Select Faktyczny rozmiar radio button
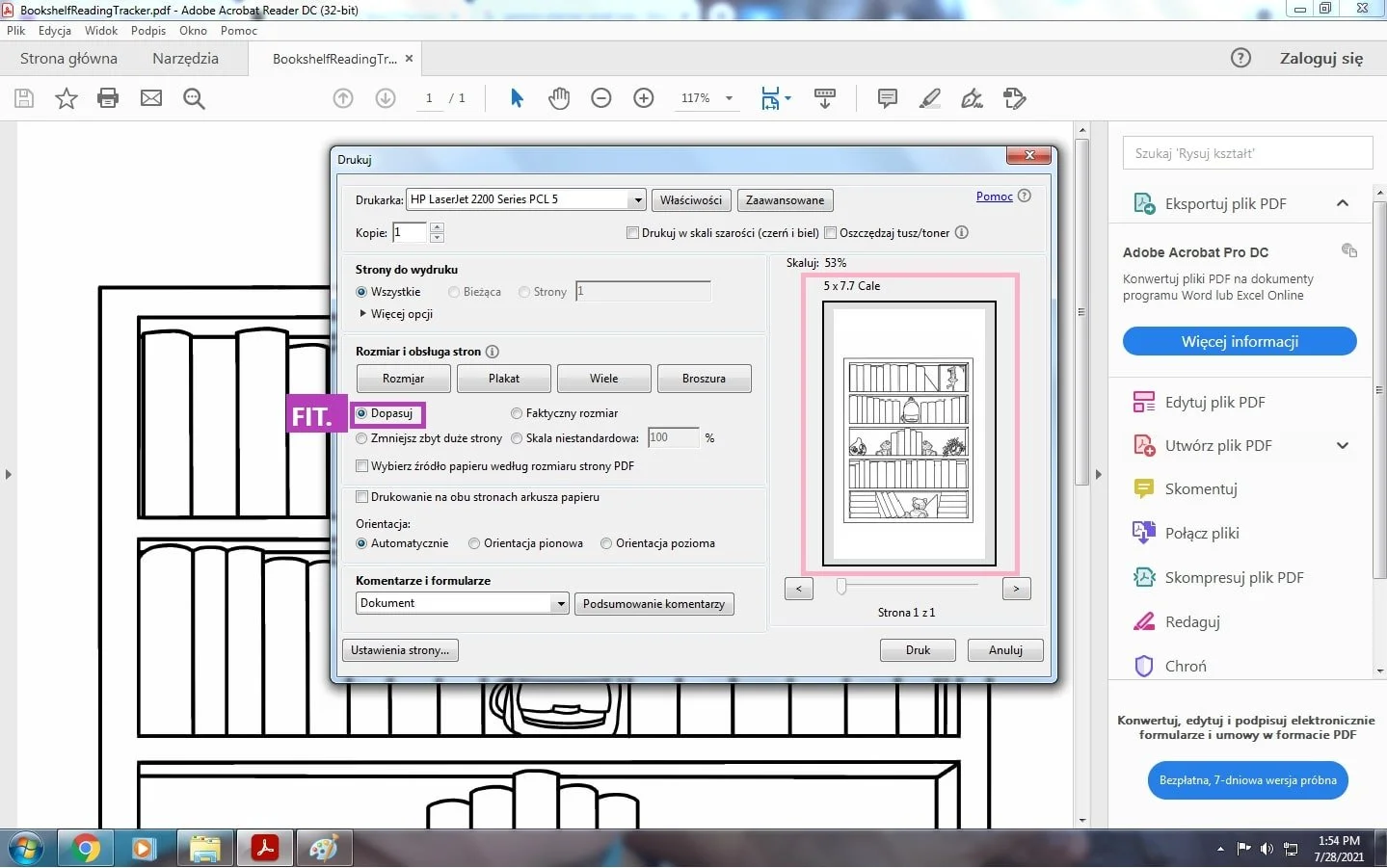 coord(517,413)
